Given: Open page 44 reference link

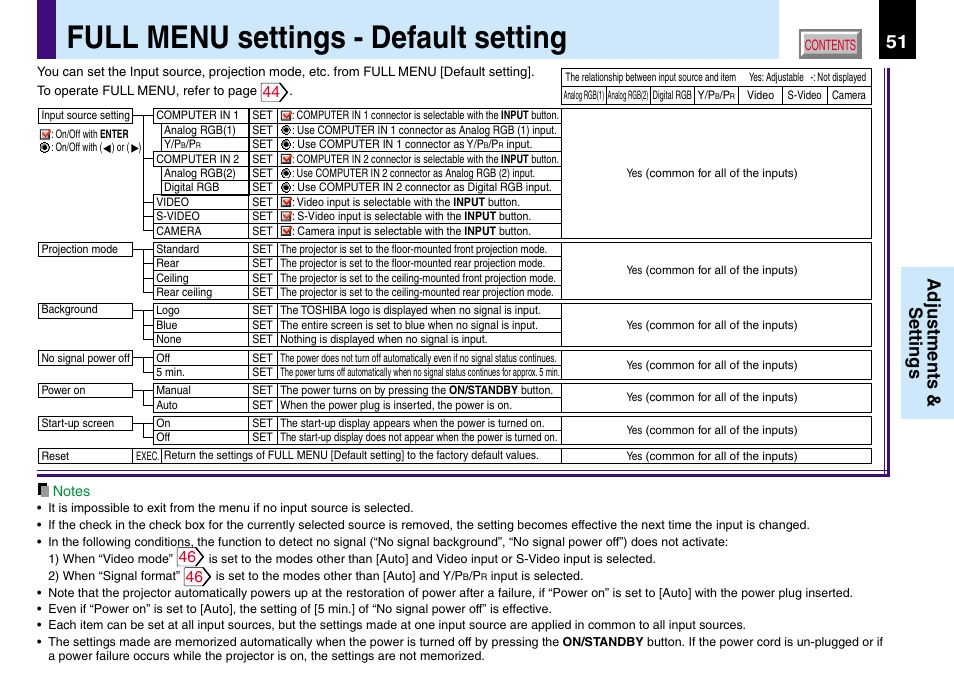Looking at the screenshot, I should (274, 92).
